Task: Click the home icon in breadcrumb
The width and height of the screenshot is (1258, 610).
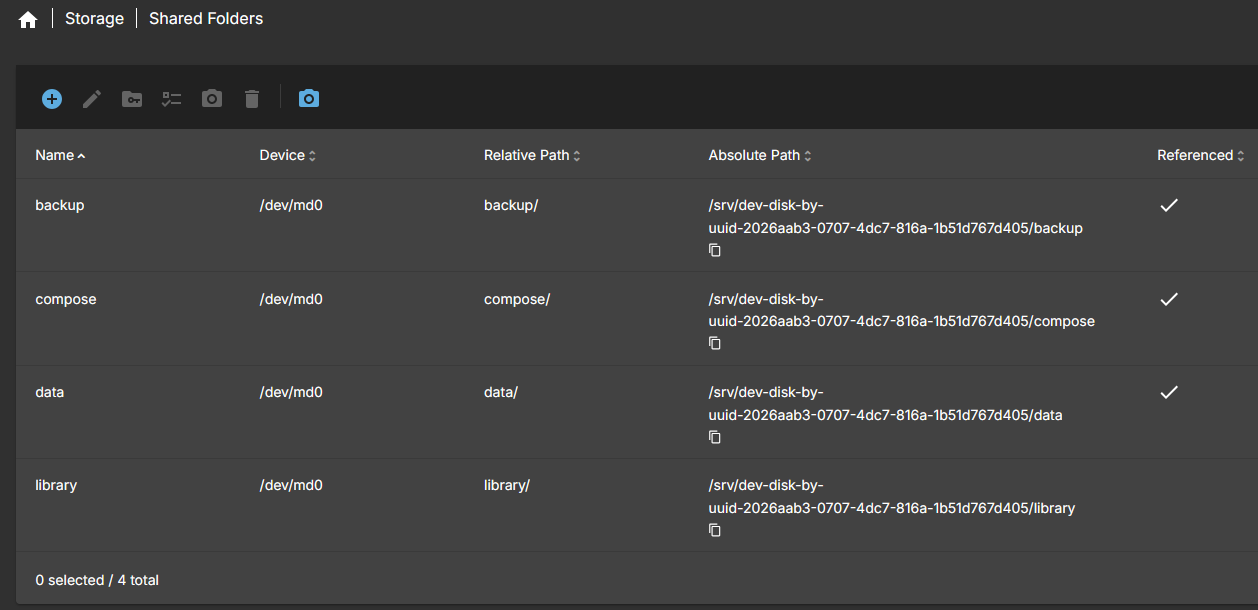Action: click(28, 20)
